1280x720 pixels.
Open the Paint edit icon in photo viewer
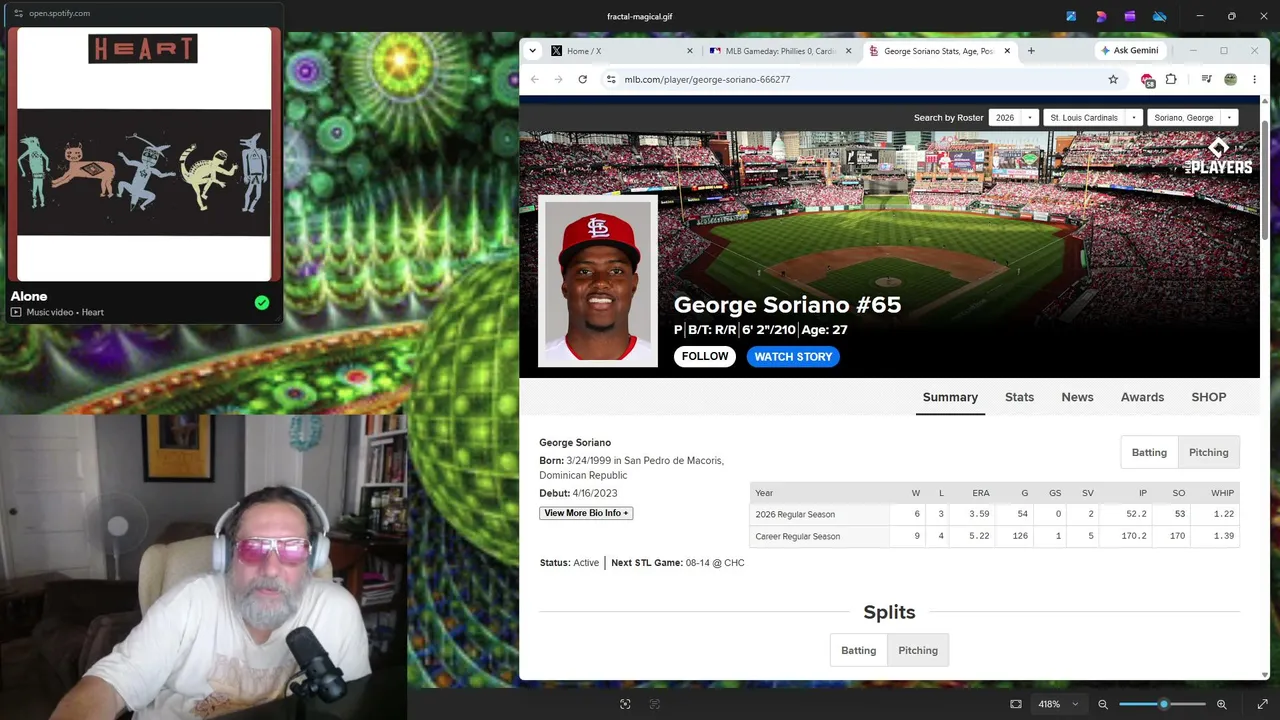[x=1071, y=16]
